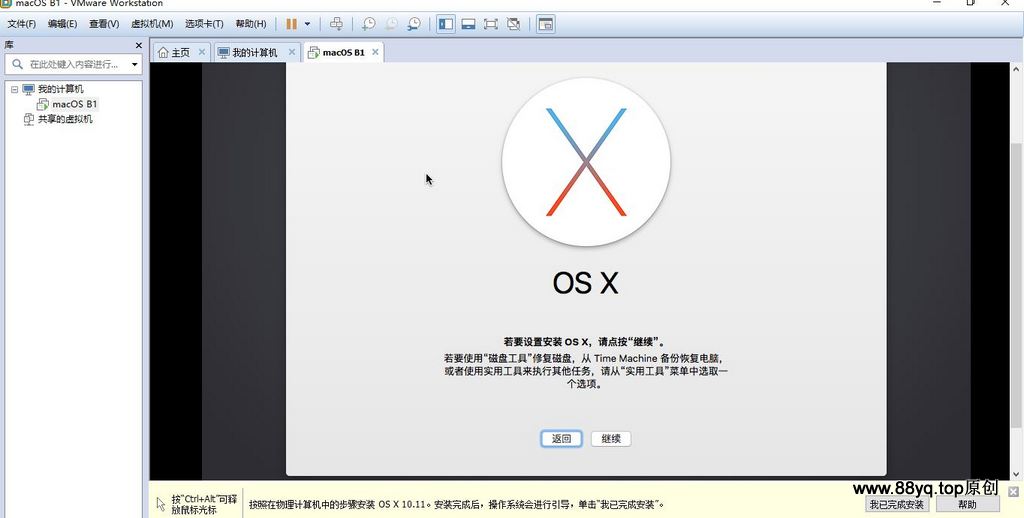Click the VM icon on macOS B1 tab
This screenshot has height=518, width=1024.
(x=313, y=52)
